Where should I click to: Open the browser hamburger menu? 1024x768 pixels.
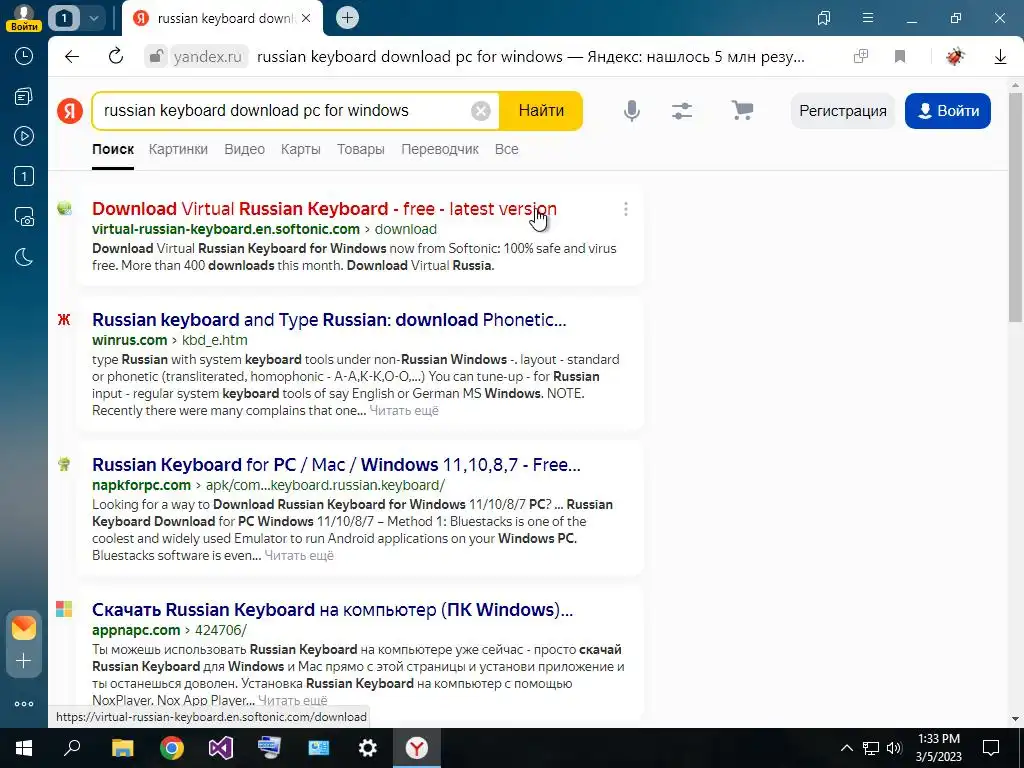[868, 18]
